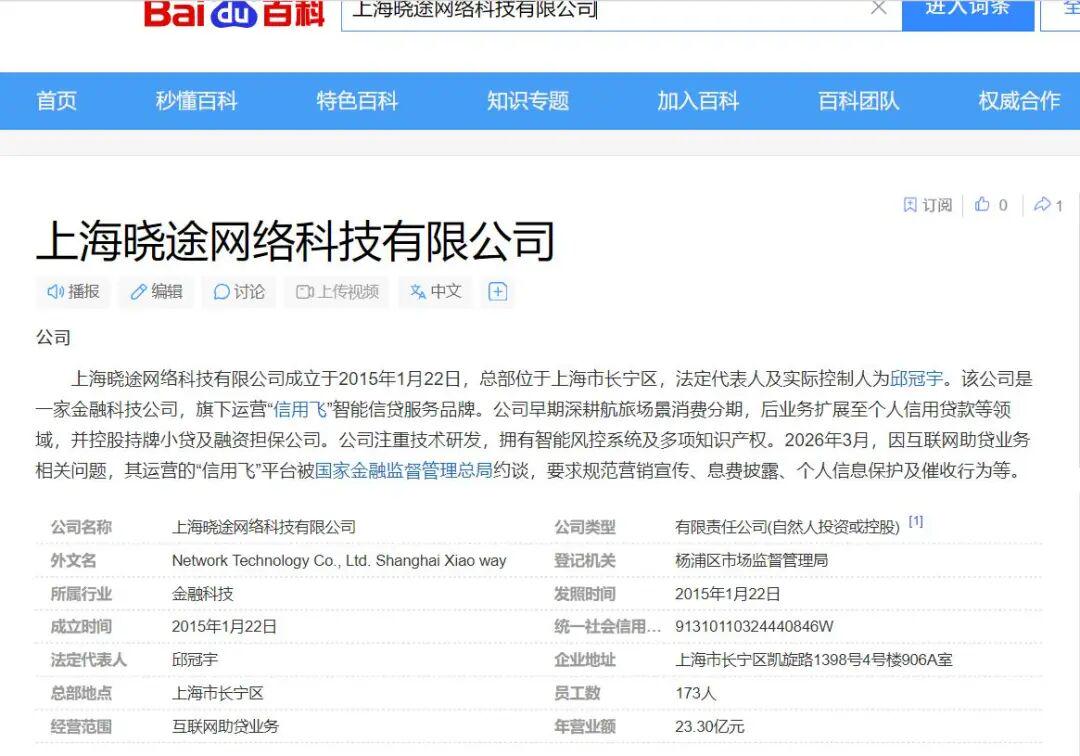Viewport: 1080px width, 756px height.
Task: Click the share arrow icon
Action: point(1042,205)
